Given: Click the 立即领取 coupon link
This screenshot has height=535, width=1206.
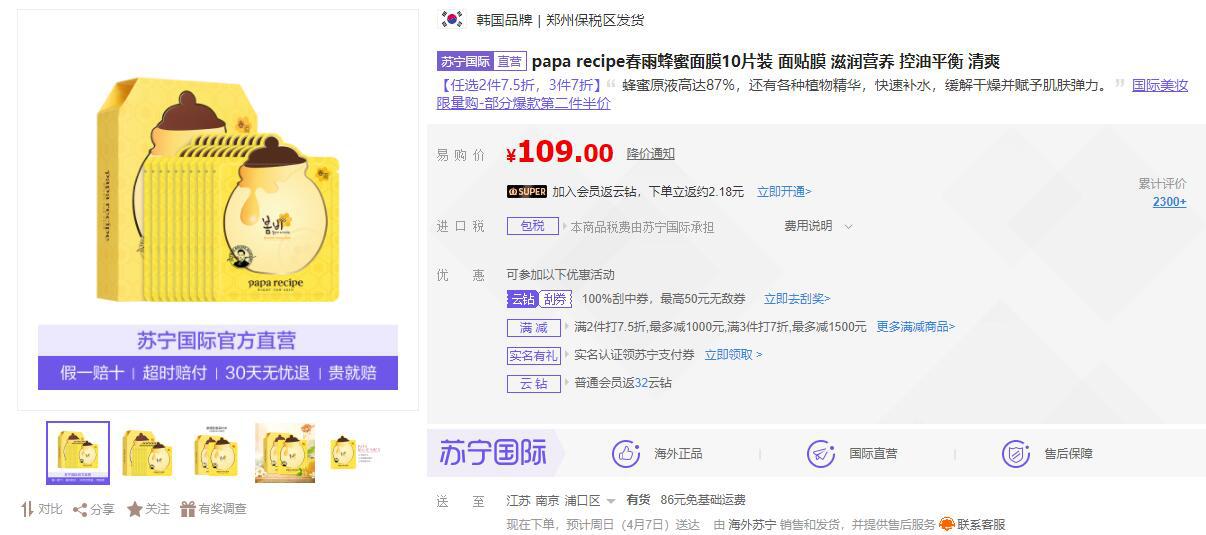Looking at the screenshot, I should (733, 355).
